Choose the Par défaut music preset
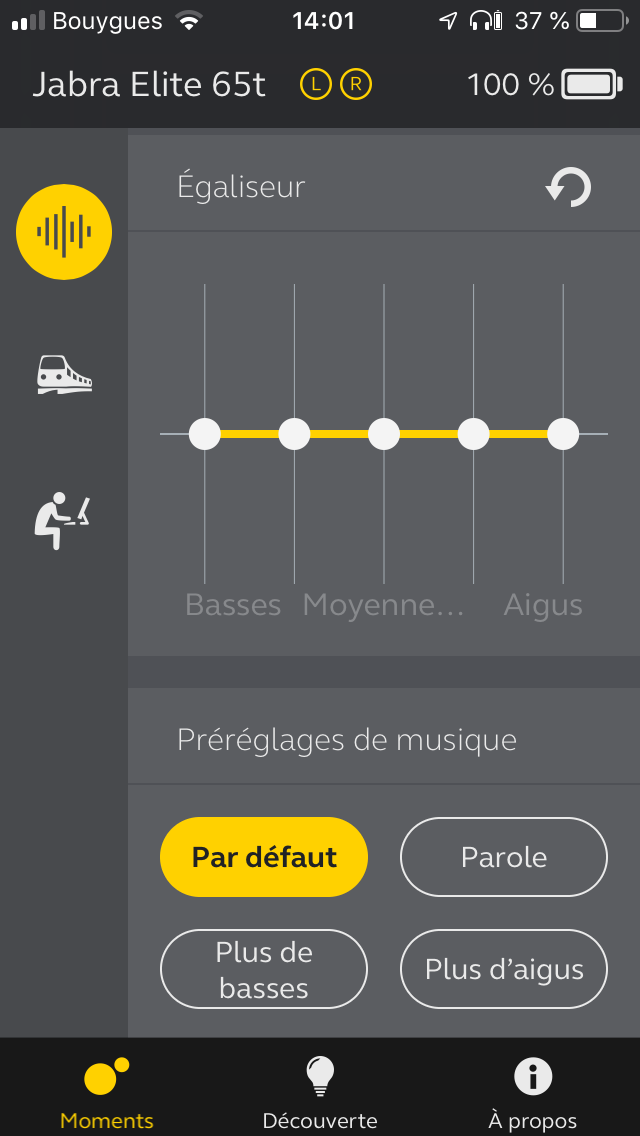Viewport: 640px width, 1136px height. point(264,857)
